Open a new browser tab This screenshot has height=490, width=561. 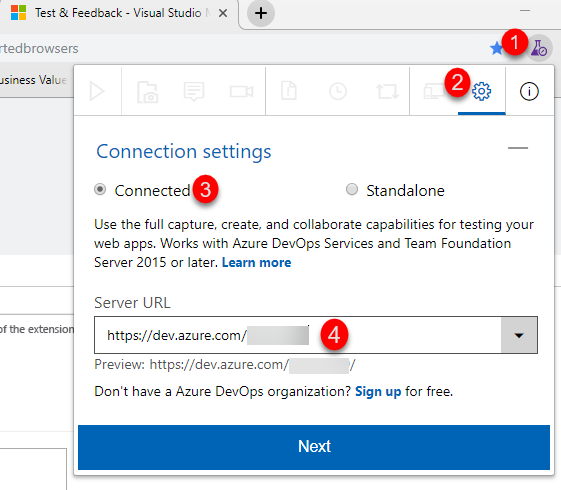pyautogui.click(x=261, y=13)
